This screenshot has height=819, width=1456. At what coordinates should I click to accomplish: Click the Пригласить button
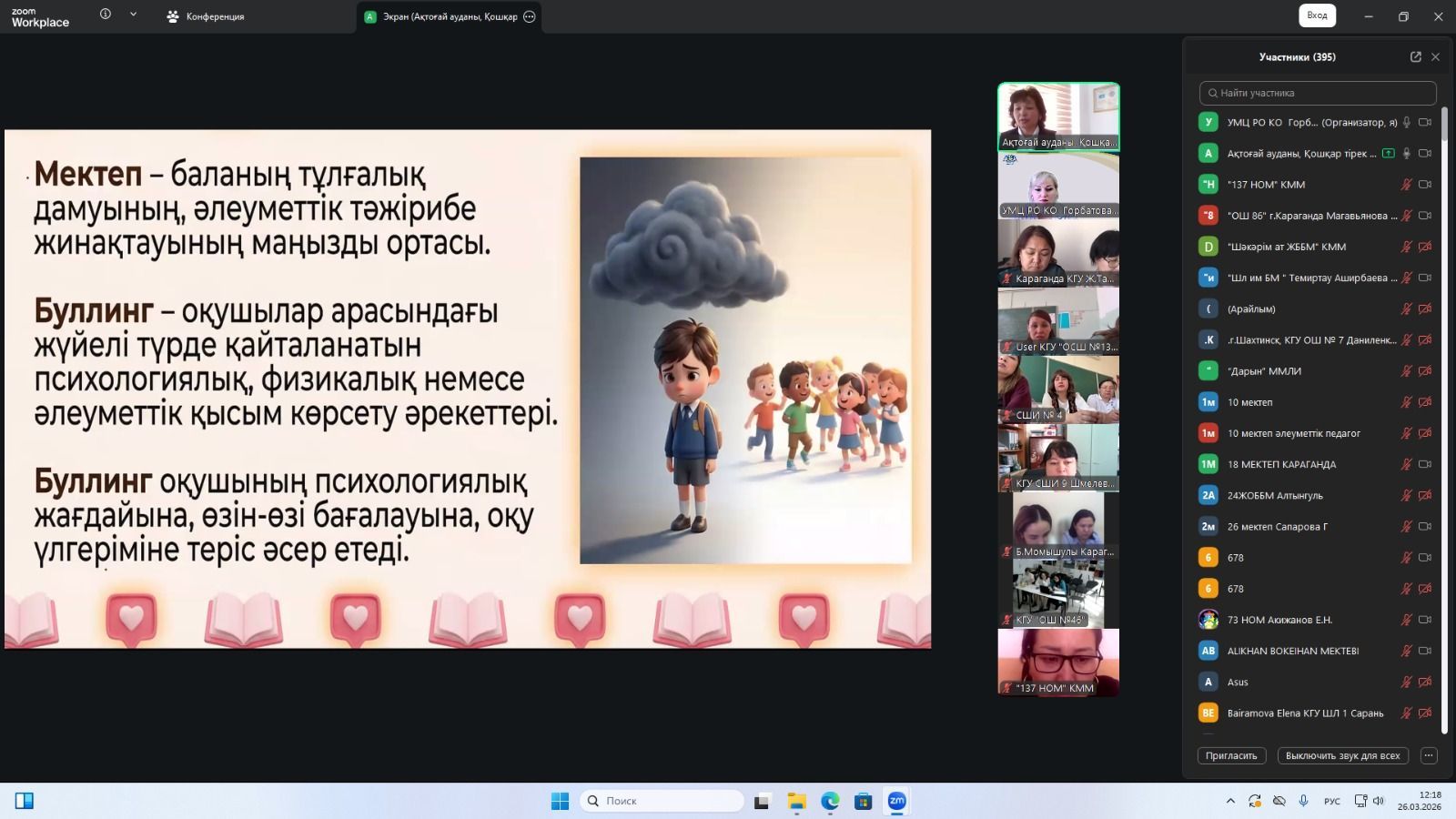pos(1231,755)
